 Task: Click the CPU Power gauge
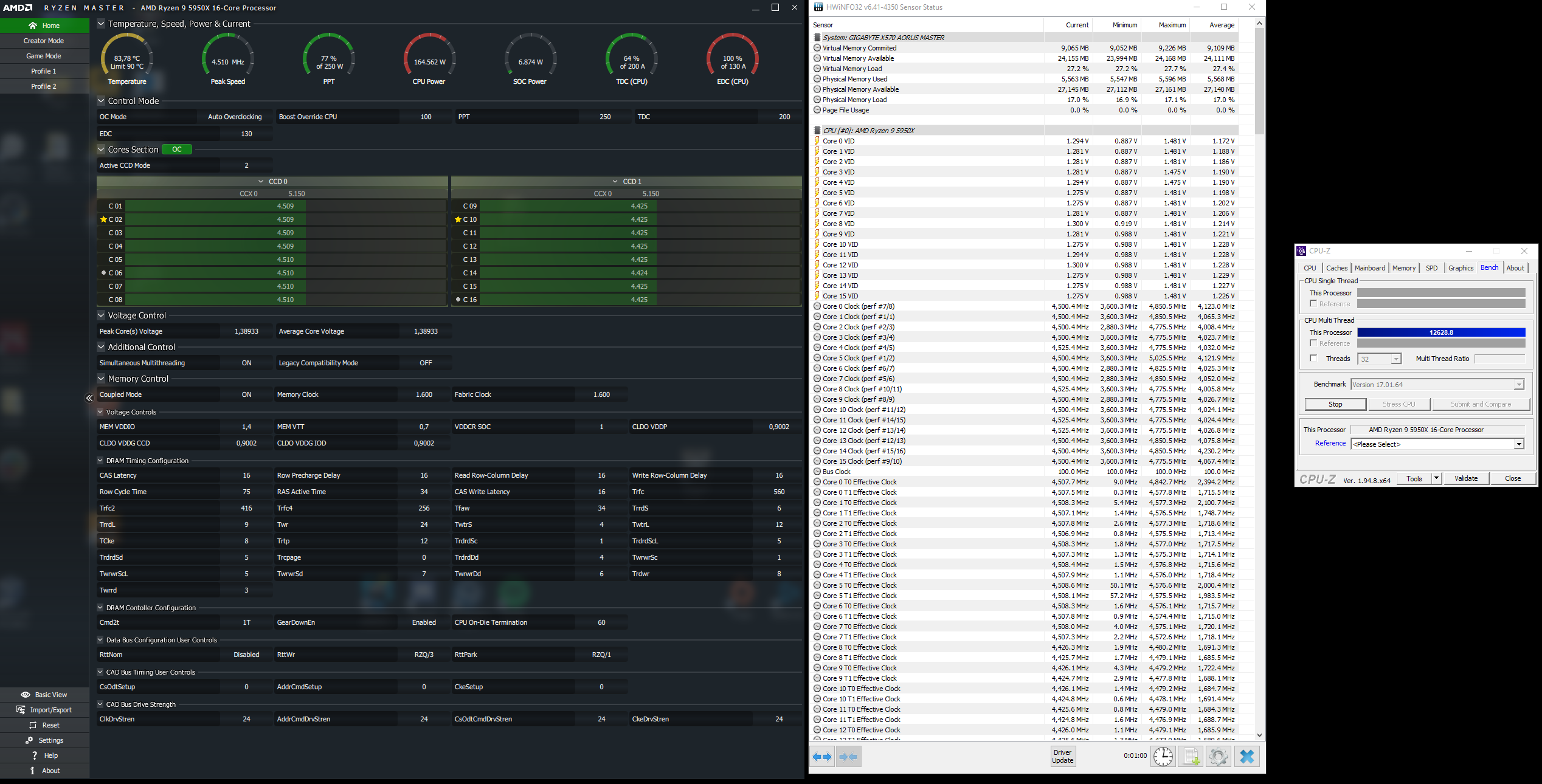pos(429,58)
